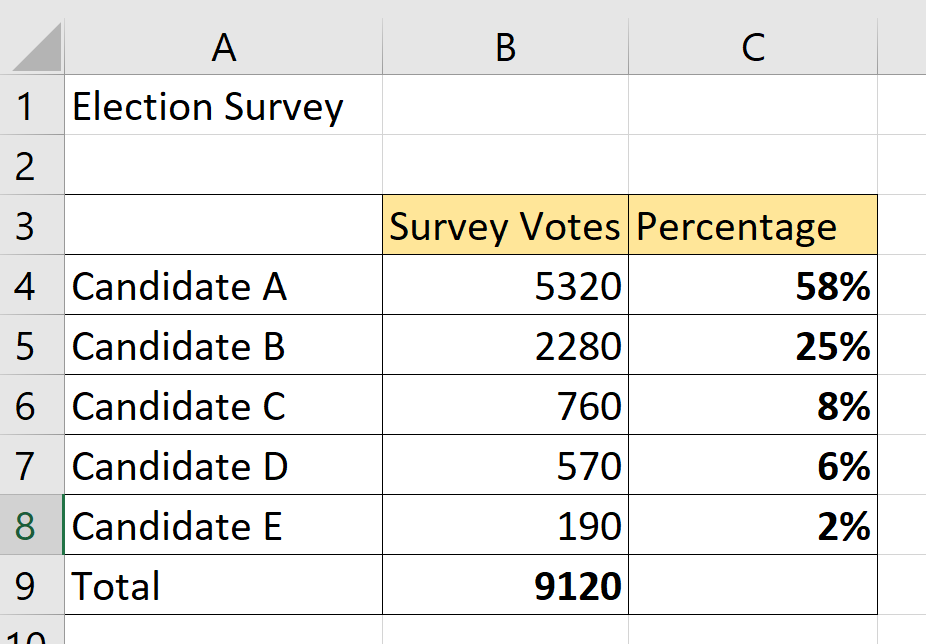Select the Candidate C cell
Screen dimensions: 926x644
pyautogui.click(x=222, y=405)
